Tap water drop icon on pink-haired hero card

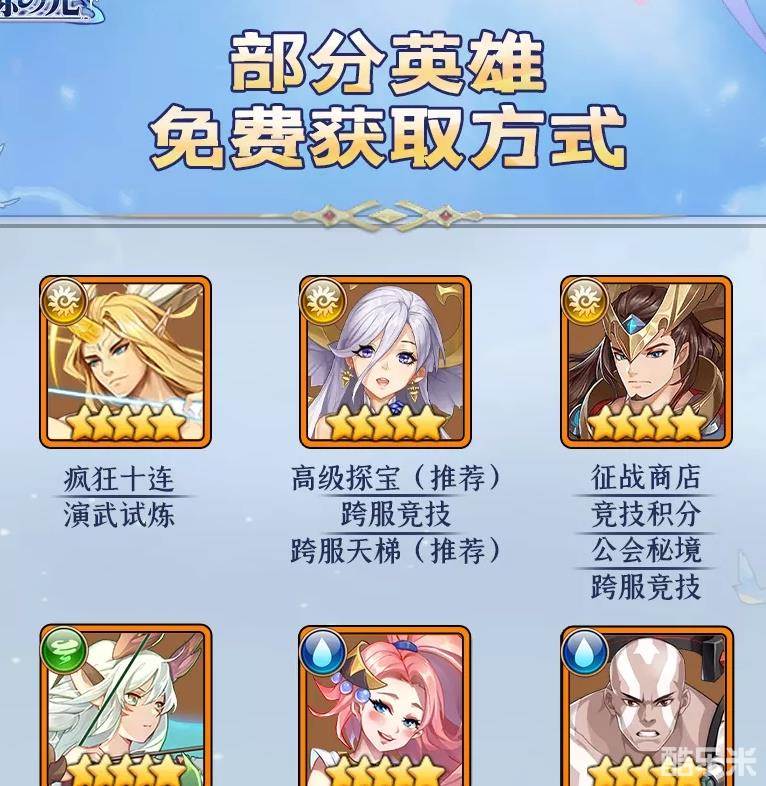click(x=323, y=650)
